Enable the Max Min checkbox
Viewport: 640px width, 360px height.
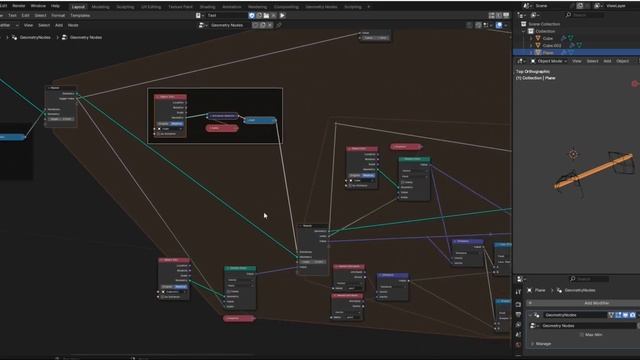[582, 335]
